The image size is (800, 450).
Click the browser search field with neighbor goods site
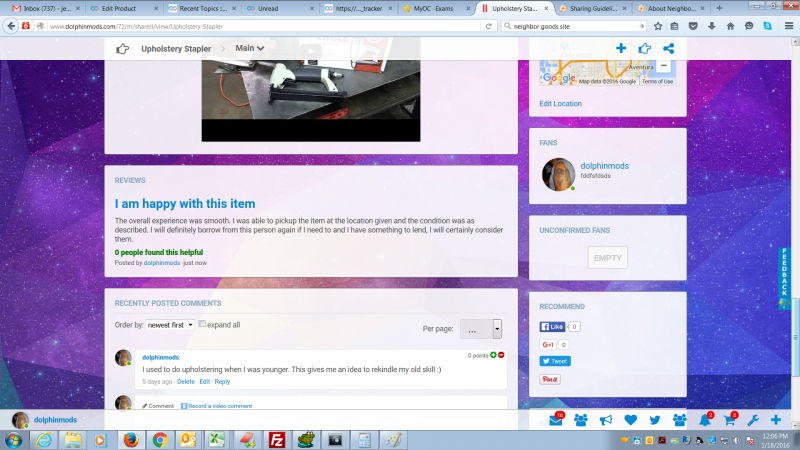574,26
